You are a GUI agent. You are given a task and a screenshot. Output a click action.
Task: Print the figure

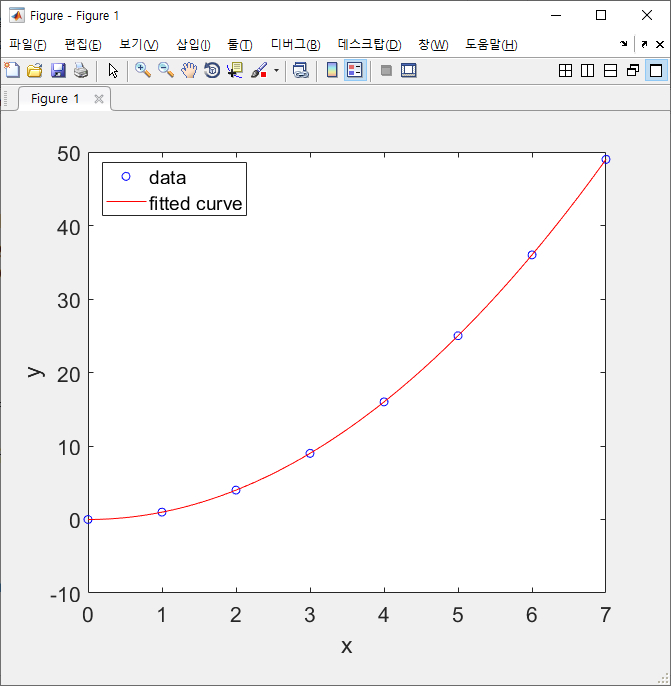pos(80,70)
